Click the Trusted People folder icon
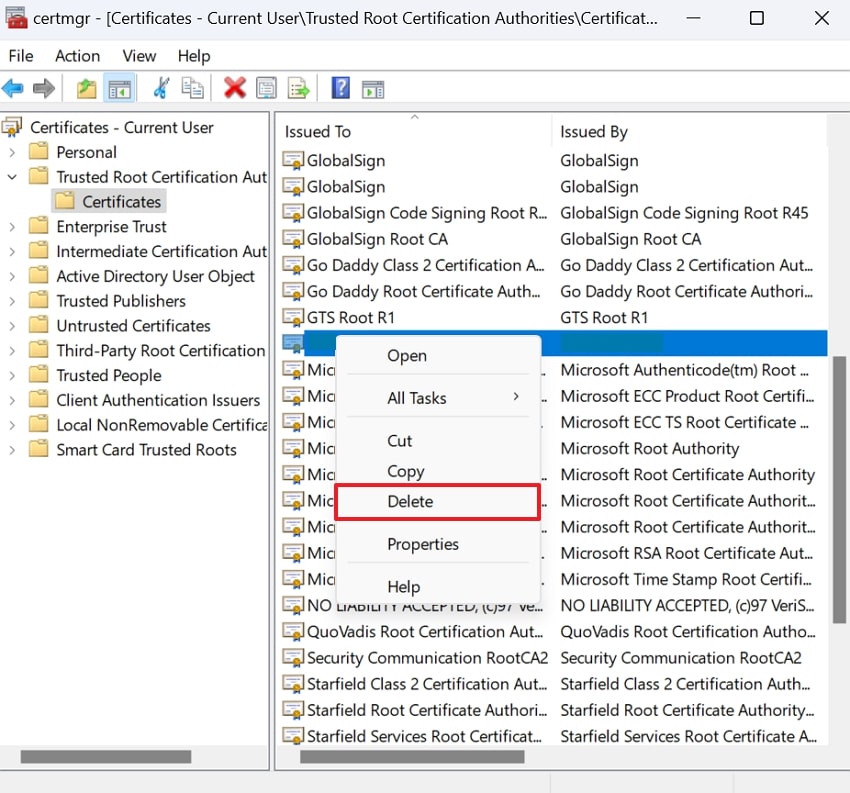The height and width of the screenshot is (793, 850). [x=38, y=374]
